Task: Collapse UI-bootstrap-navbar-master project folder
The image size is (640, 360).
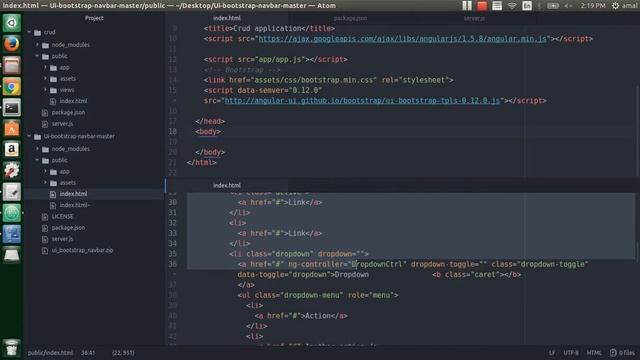Action: pyautogui.click(x=29, y=136)
